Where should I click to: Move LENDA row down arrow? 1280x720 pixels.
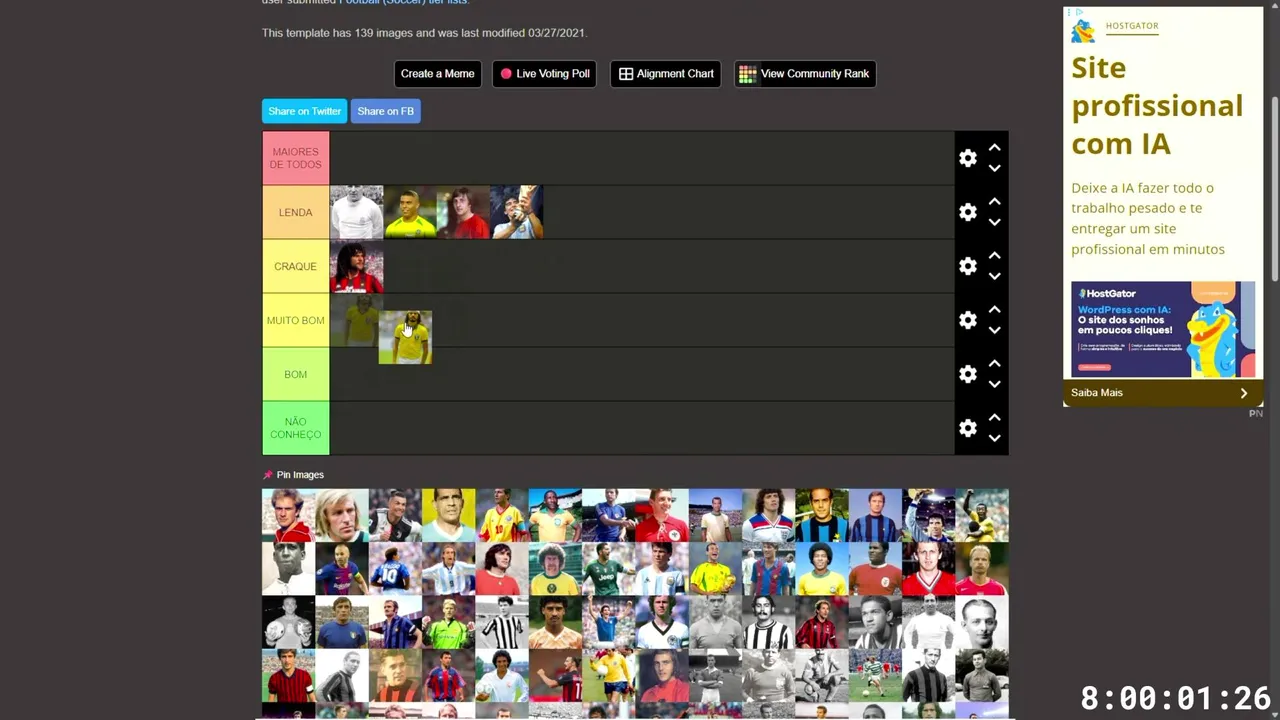994,222
